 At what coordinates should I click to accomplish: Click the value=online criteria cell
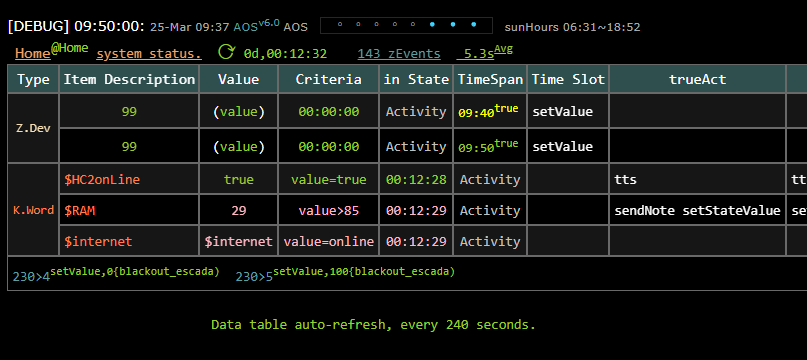[328, 241]
